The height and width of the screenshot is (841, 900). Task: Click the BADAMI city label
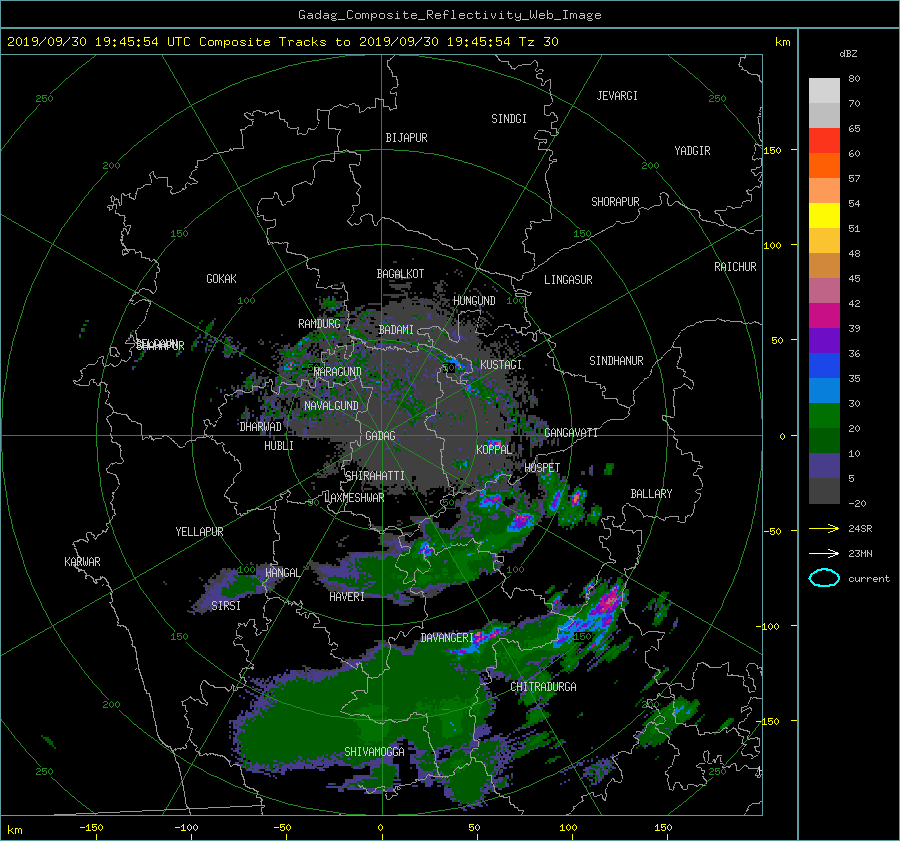tap(396, 330)
